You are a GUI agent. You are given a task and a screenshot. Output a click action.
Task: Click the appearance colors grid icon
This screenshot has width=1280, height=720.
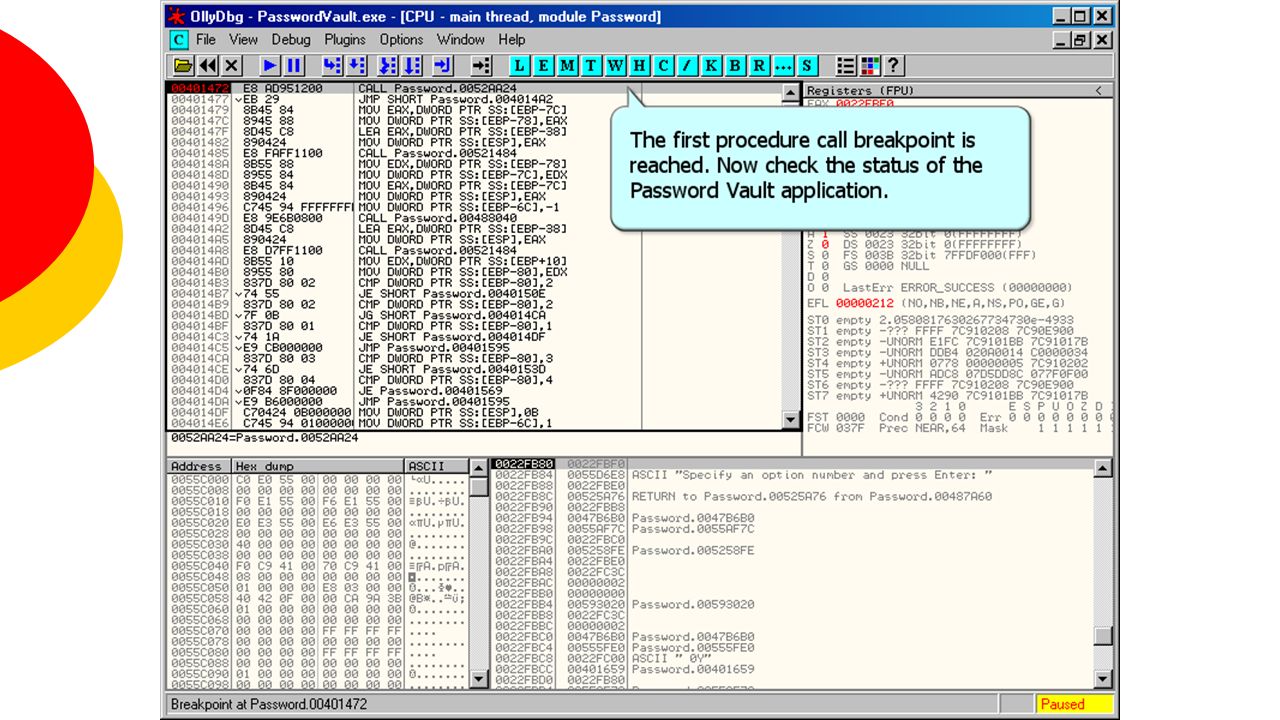coord(870,65)
